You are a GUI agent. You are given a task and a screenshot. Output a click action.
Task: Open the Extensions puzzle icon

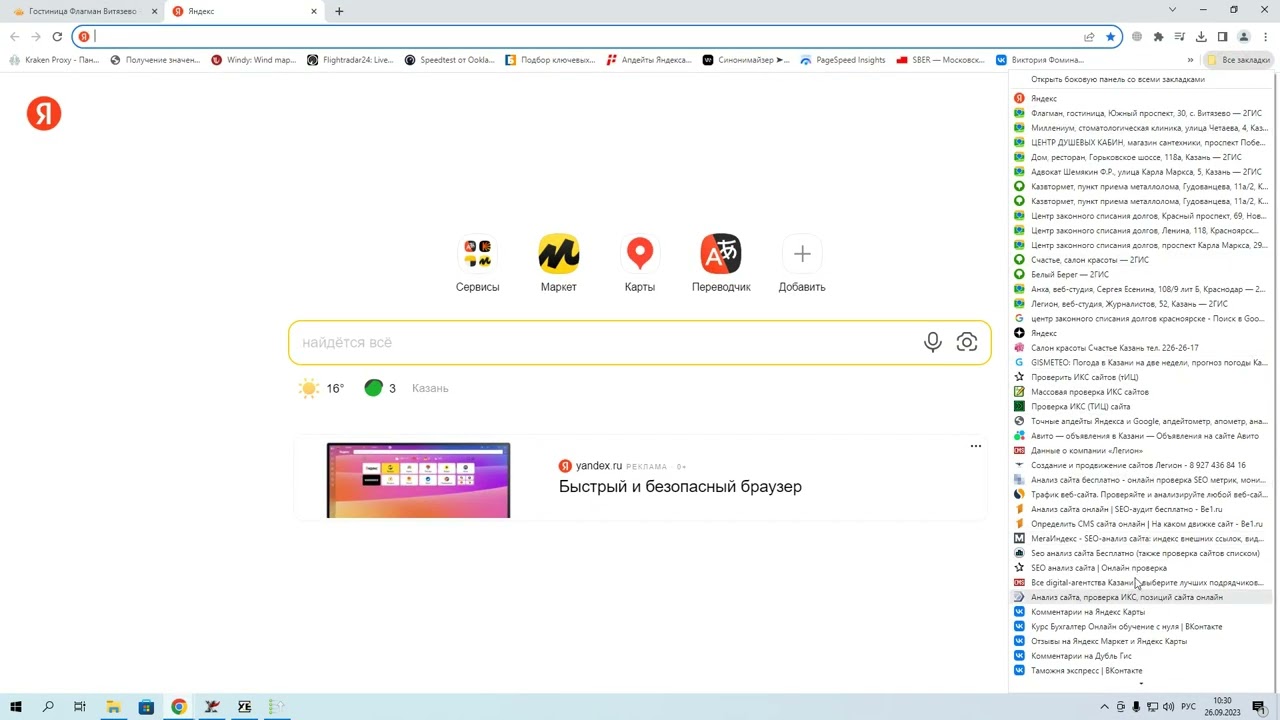[1159, 37]
